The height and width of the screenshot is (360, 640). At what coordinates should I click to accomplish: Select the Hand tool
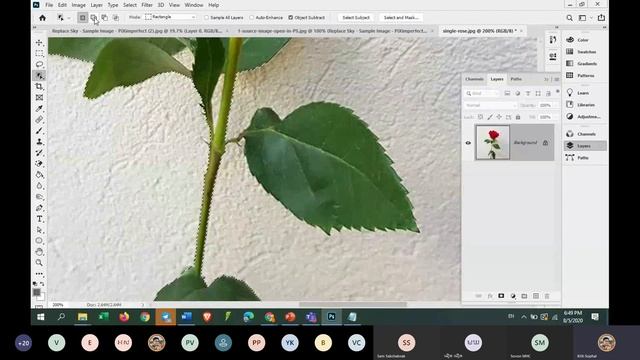tap(39, 252)
